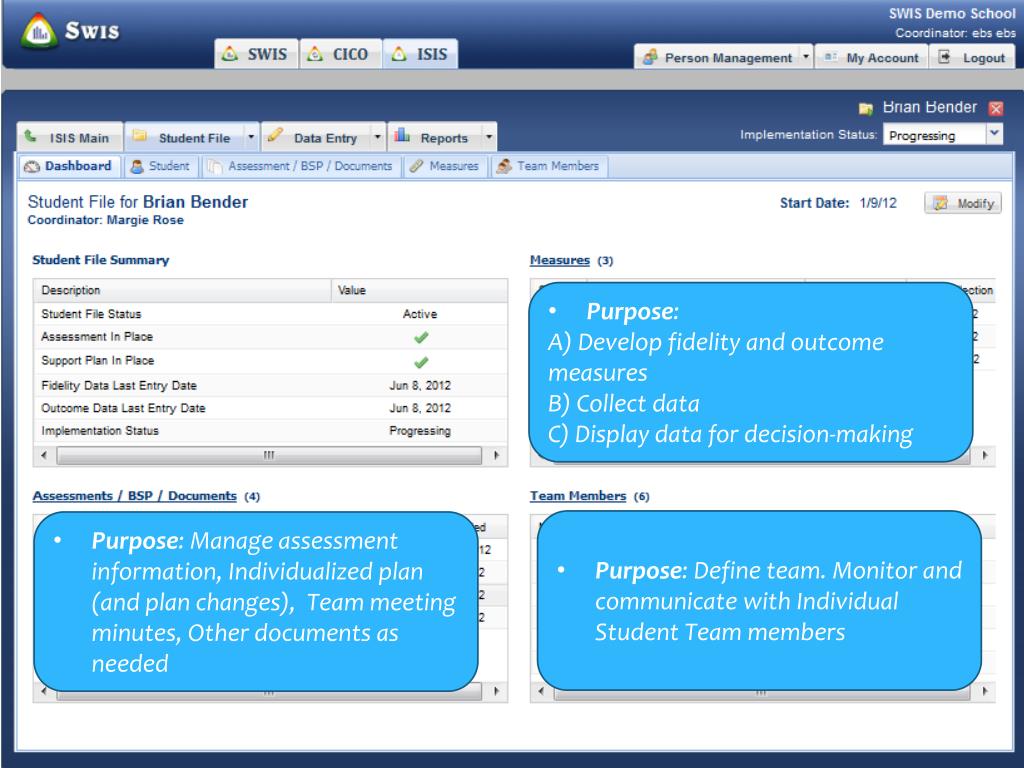Screen dimensions: 1024x768
Task: Click the Reports bar chart icon
Action: (x=402, y=135)
